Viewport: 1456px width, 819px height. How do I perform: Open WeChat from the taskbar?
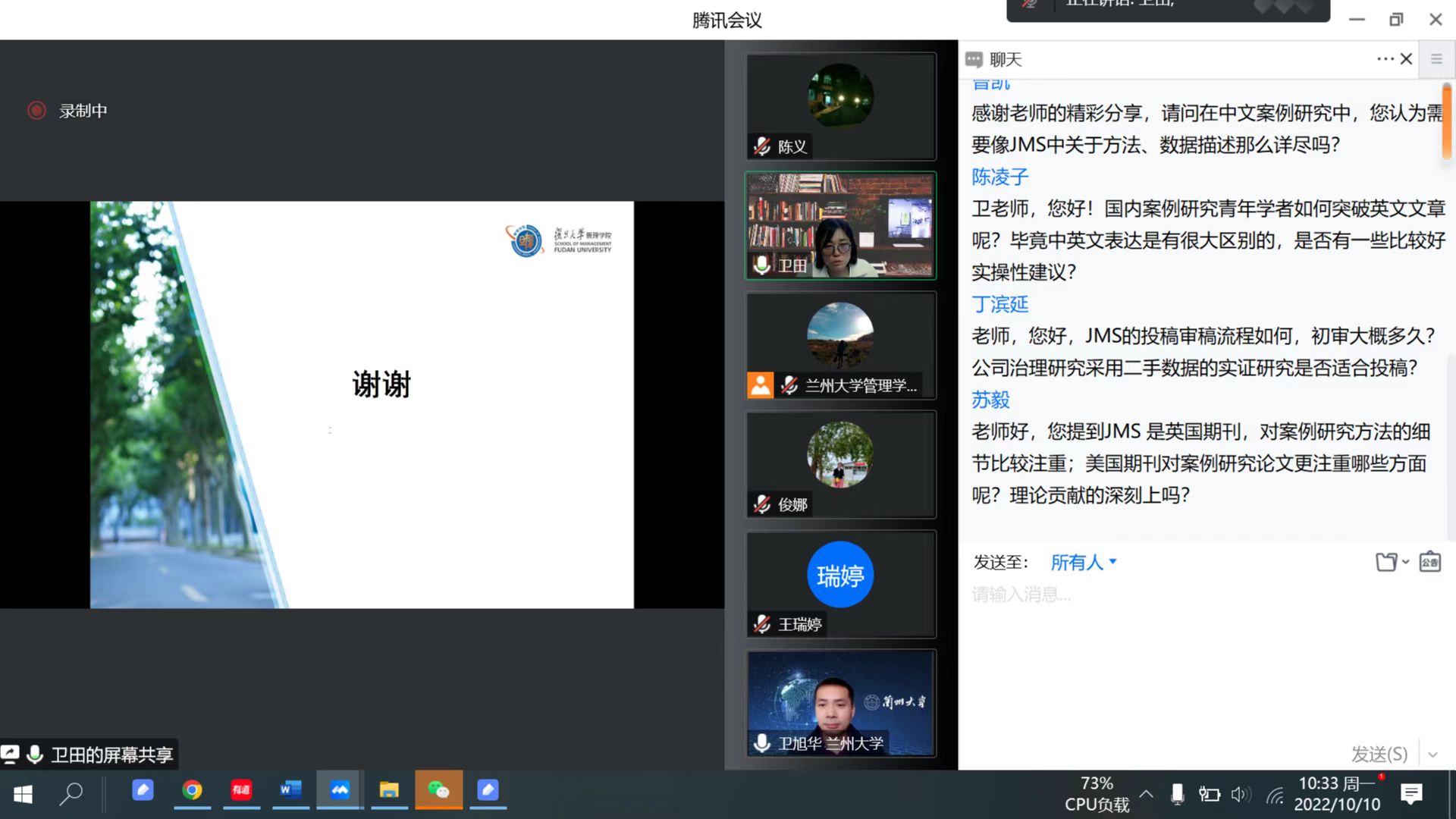coord(438,791)
